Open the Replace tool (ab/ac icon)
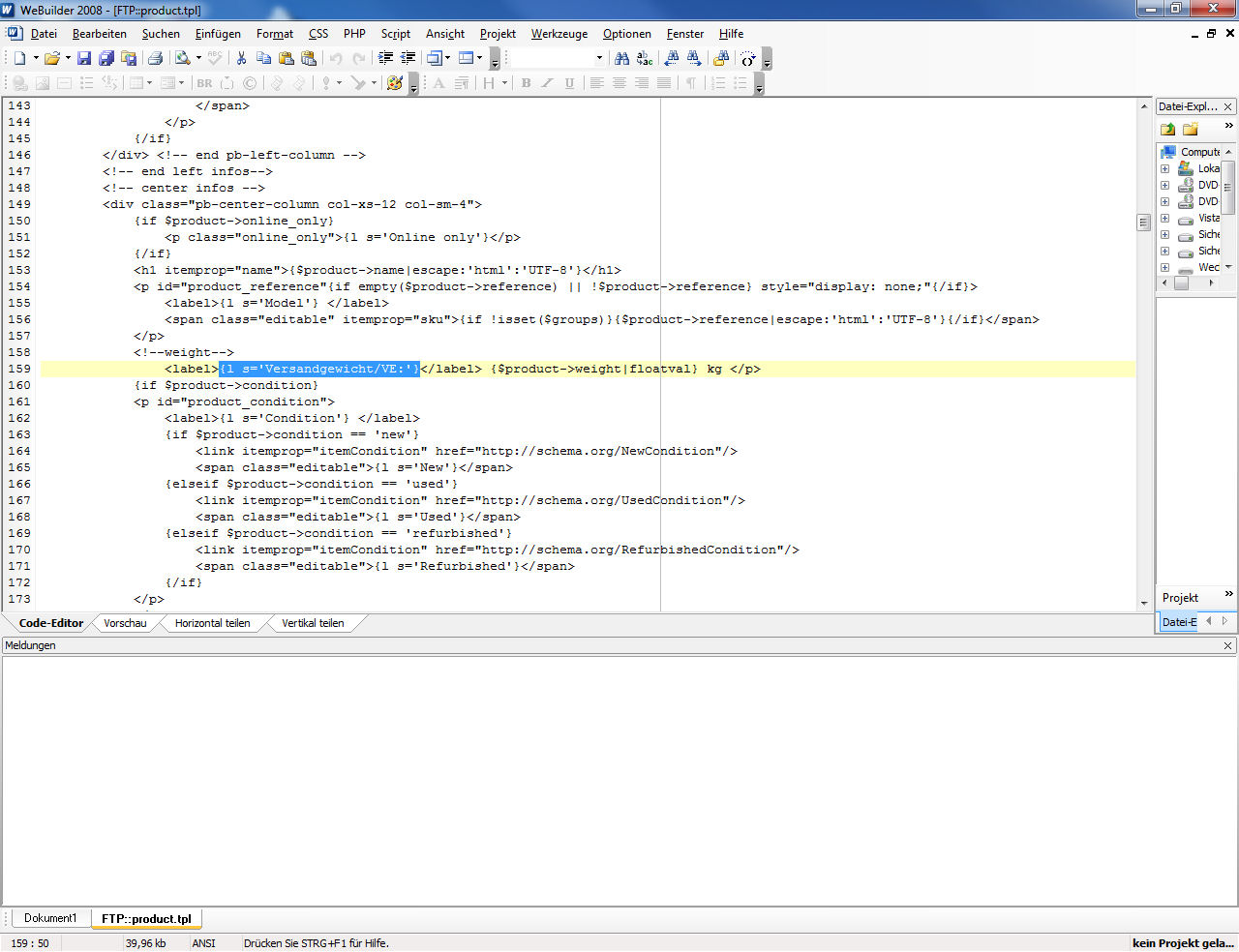 (x=645, y=58)
